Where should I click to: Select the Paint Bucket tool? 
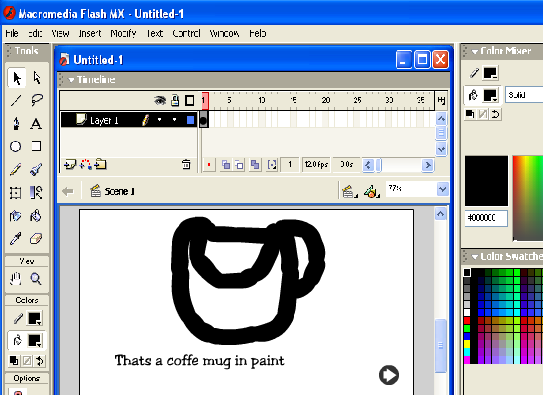tap(36, 216)
